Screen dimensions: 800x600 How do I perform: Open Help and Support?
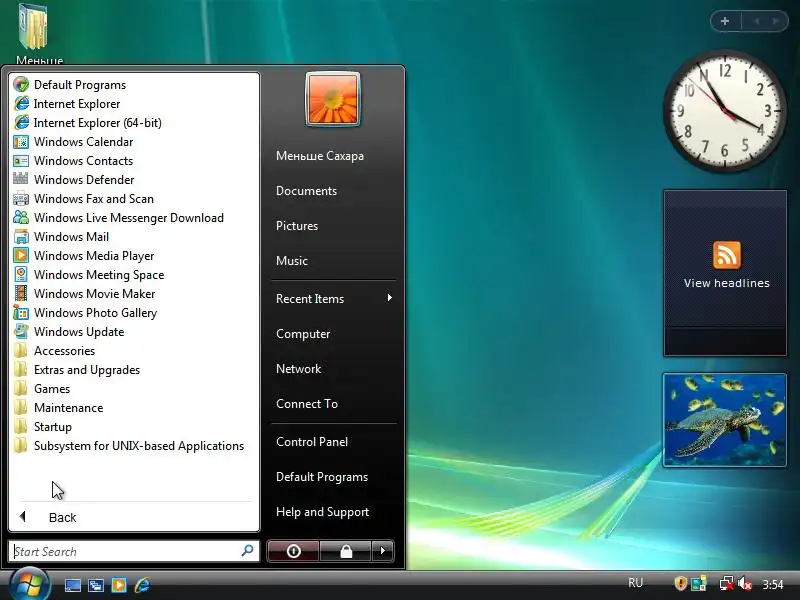click(322, 512)
